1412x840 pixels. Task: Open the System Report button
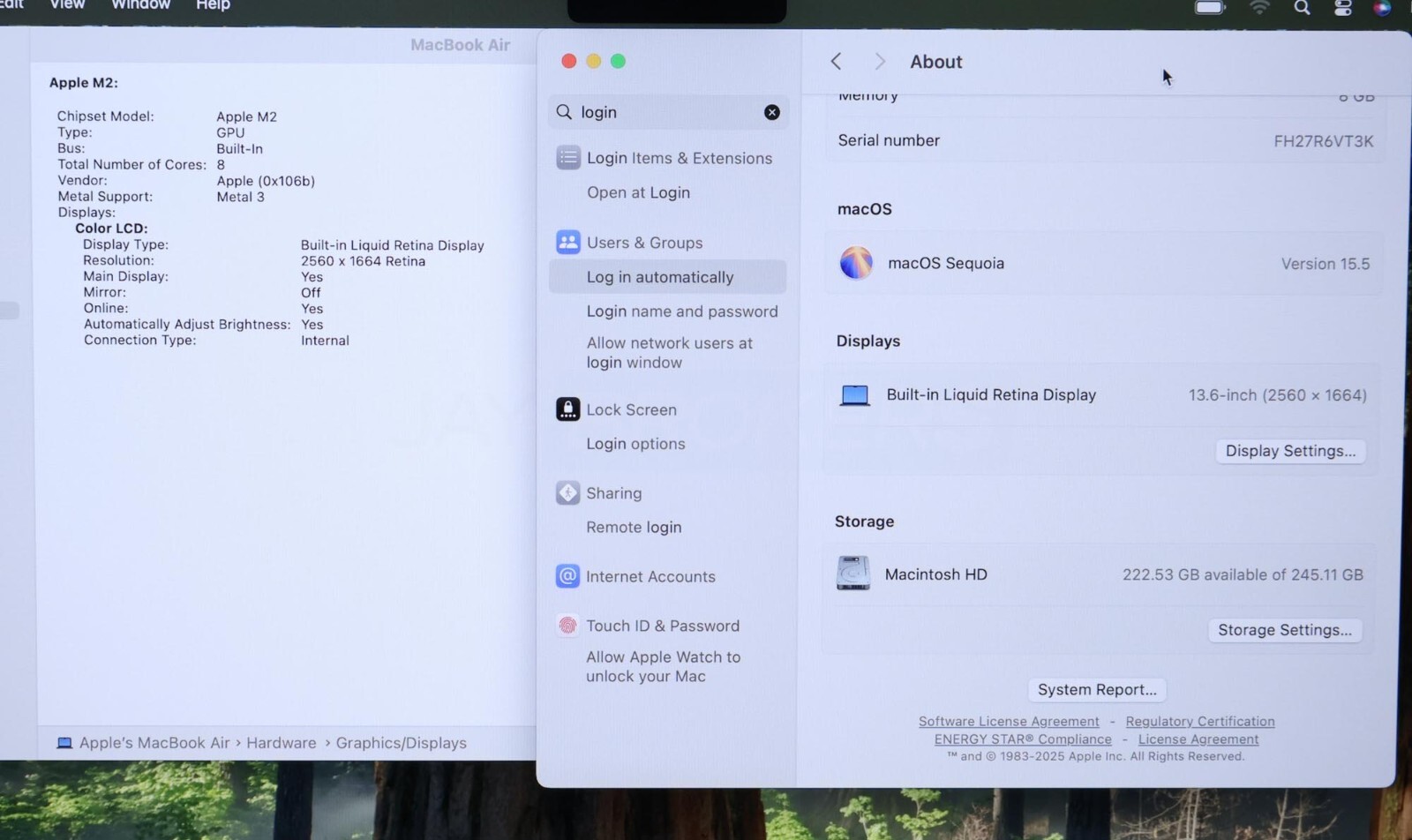1097,689
